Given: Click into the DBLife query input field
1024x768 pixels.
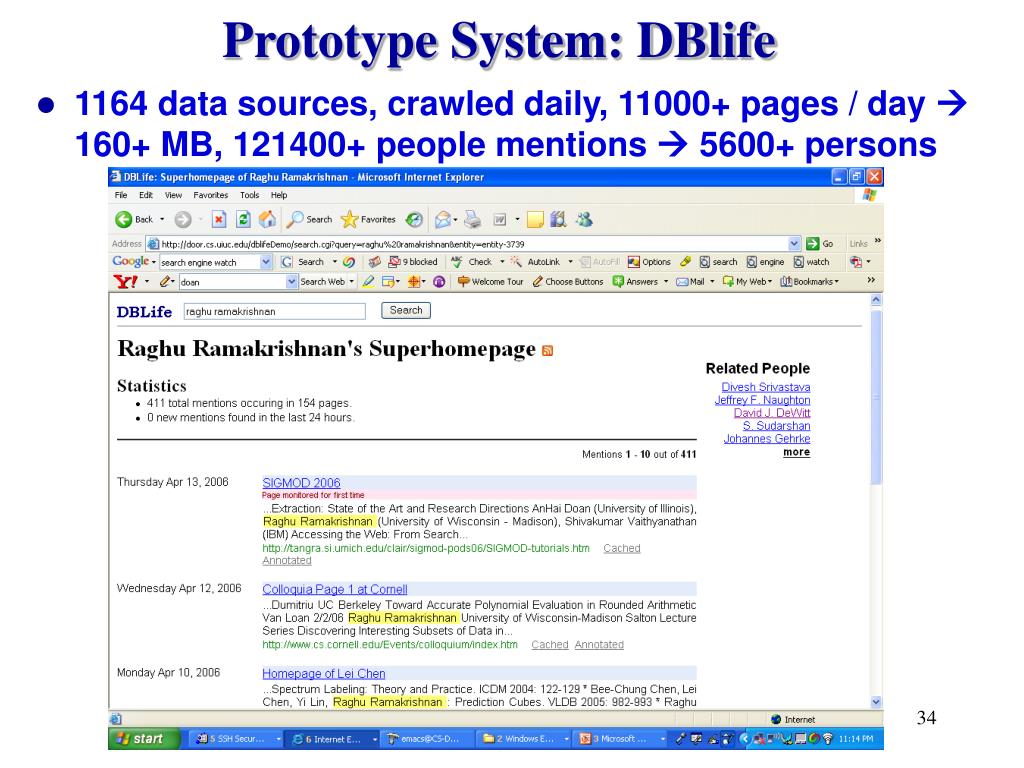Looking at the screenshot, I should coord(274,312).
